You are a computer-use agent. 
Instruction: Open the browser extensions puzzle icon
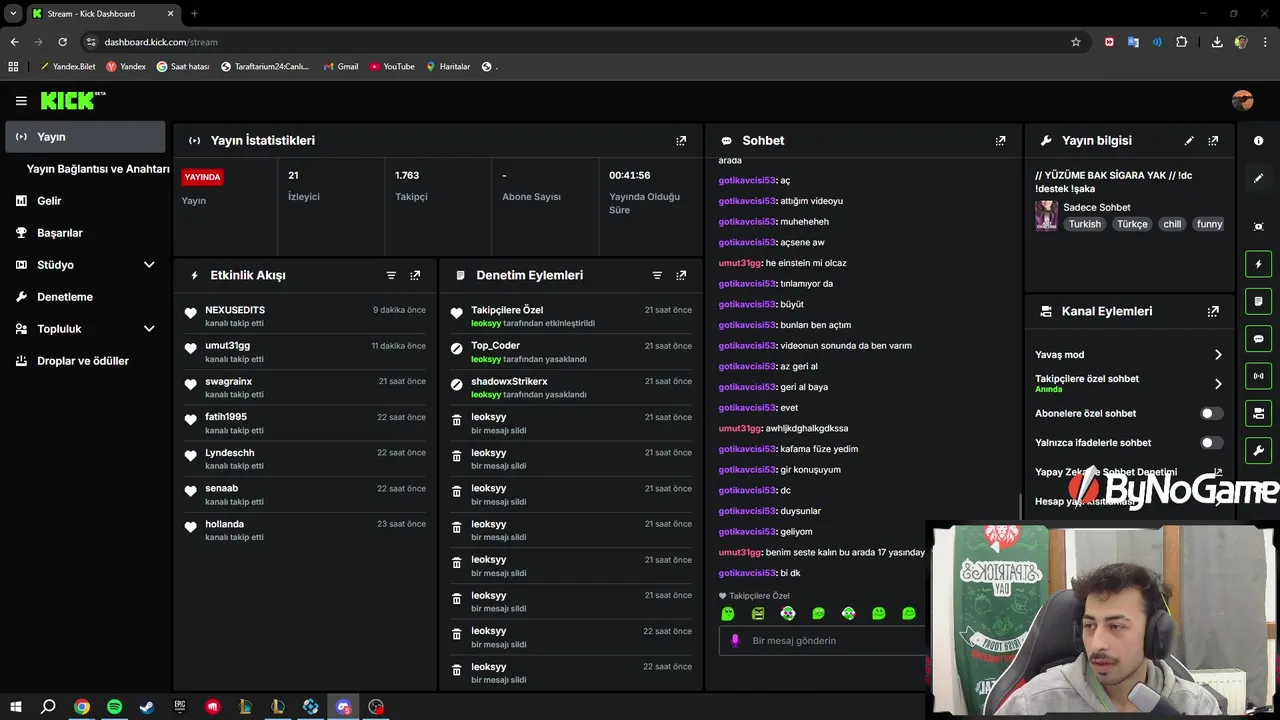(1182, 42)
